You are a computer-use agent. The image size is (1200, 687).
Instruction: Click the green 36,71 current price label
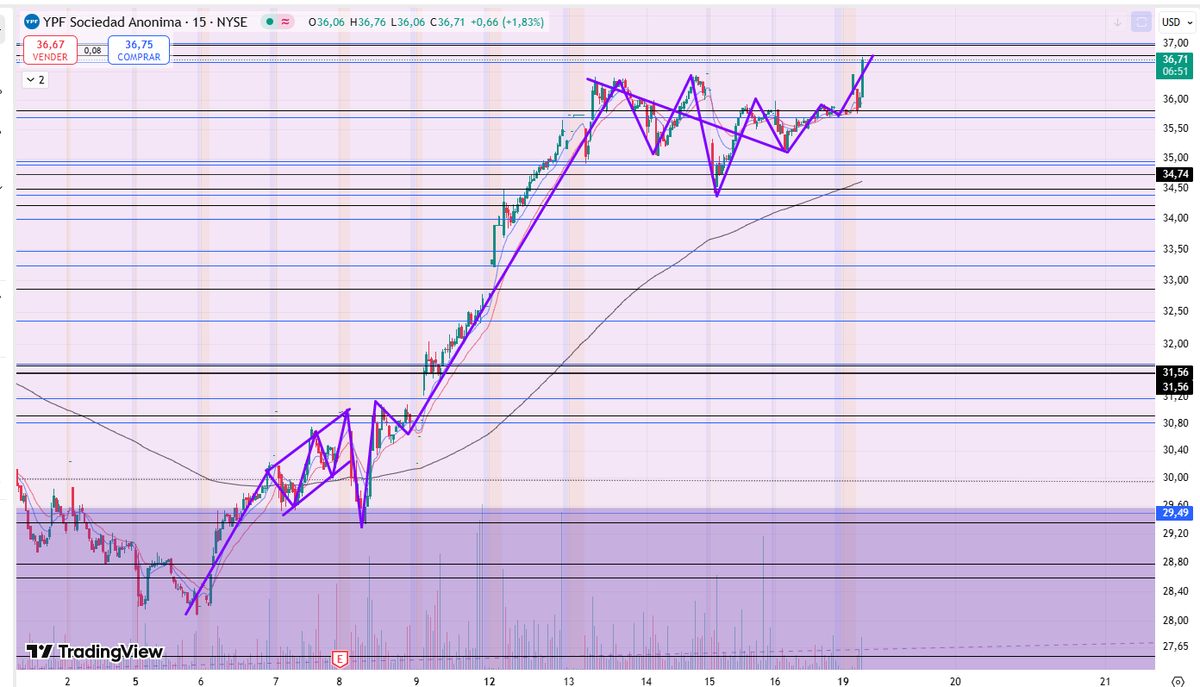click(1175, 65)
